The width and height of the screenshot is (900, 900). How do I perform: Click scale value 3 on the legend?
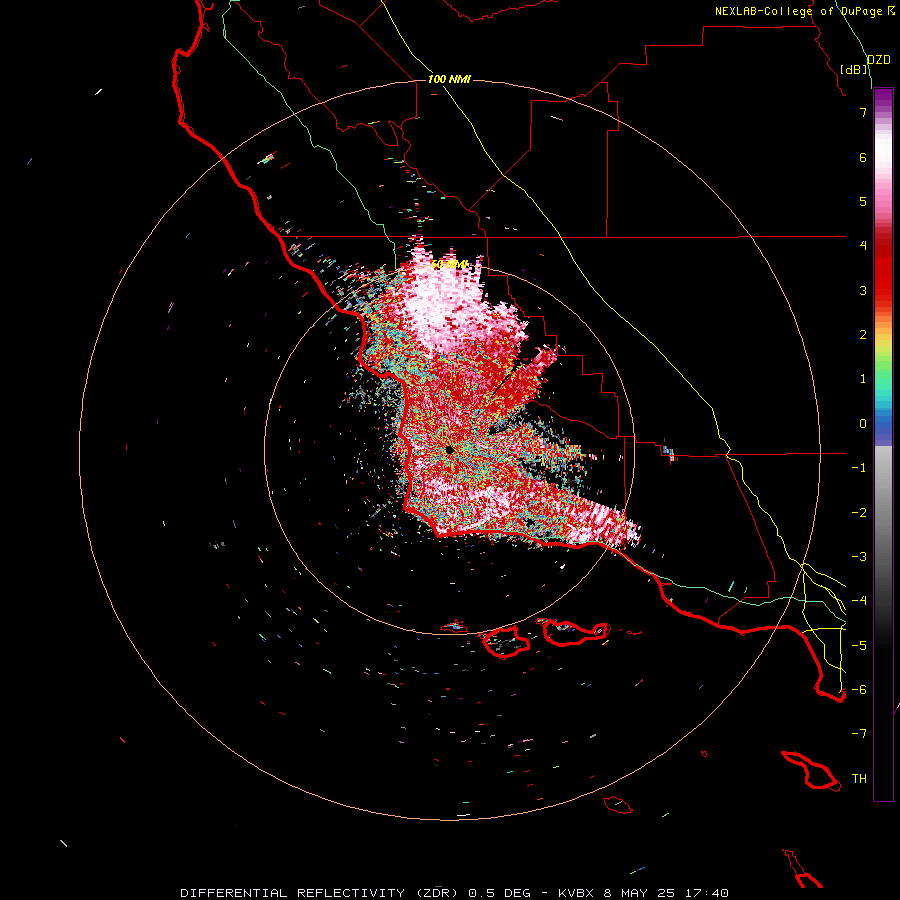coord(863,290)
